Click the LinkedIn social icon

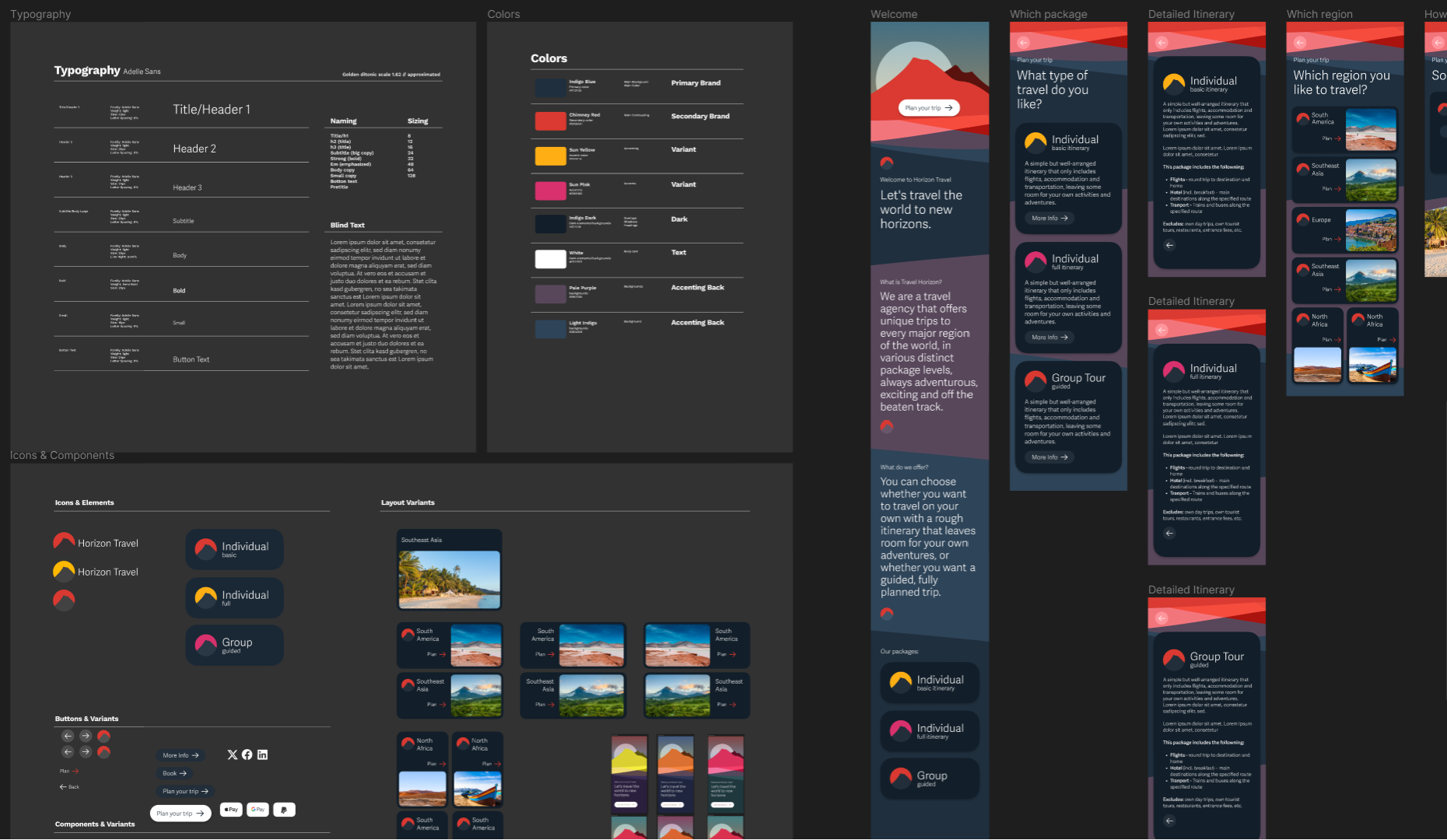point(262,754)
